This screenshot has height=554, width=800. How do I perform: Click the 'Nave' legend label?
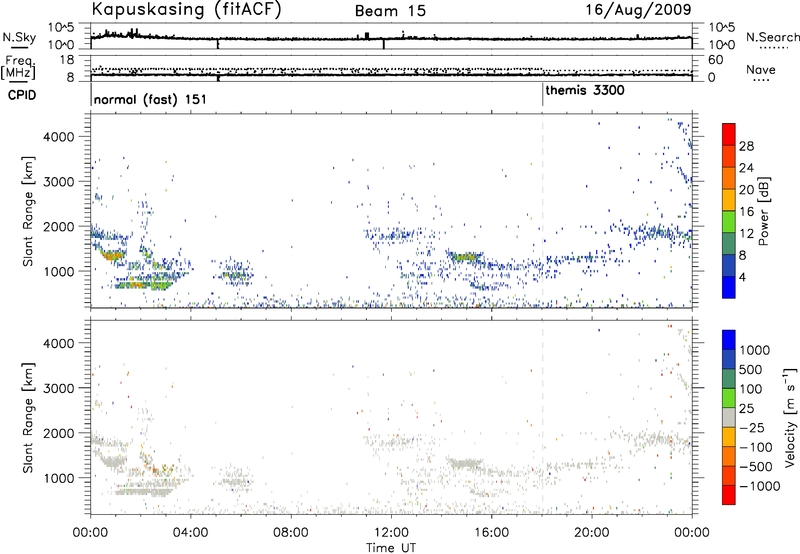(x=761, y=70)
